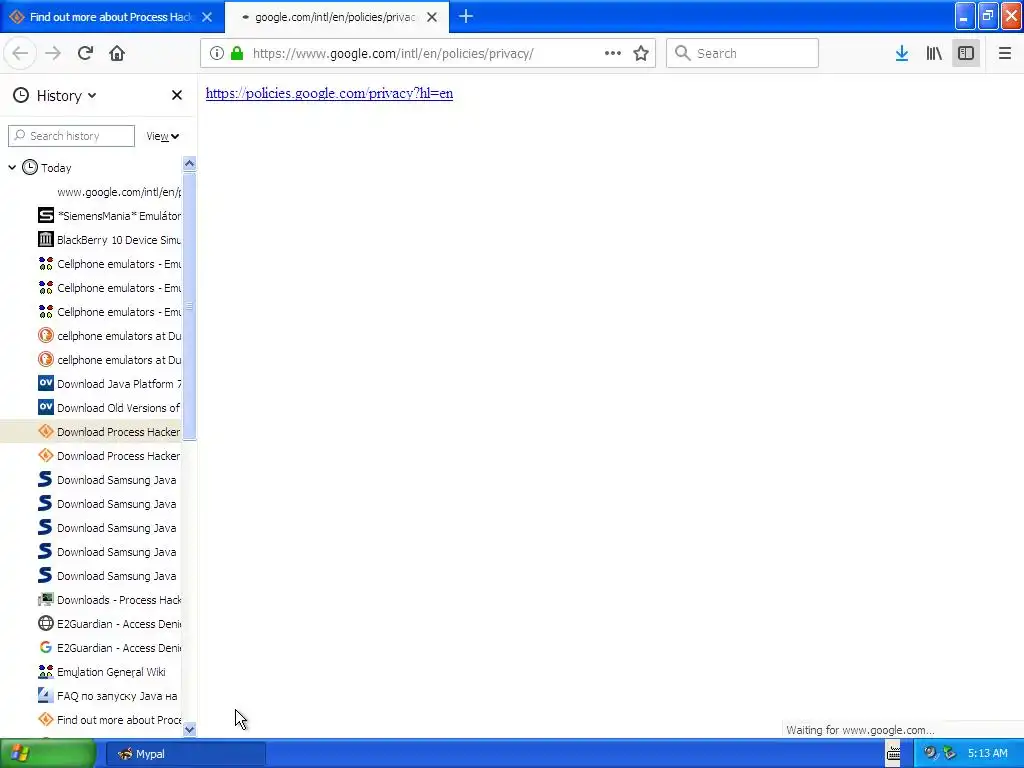Close the History sidebar
Image resolution: width=1024 pixels, height=768 pixels.
[176, 95]
